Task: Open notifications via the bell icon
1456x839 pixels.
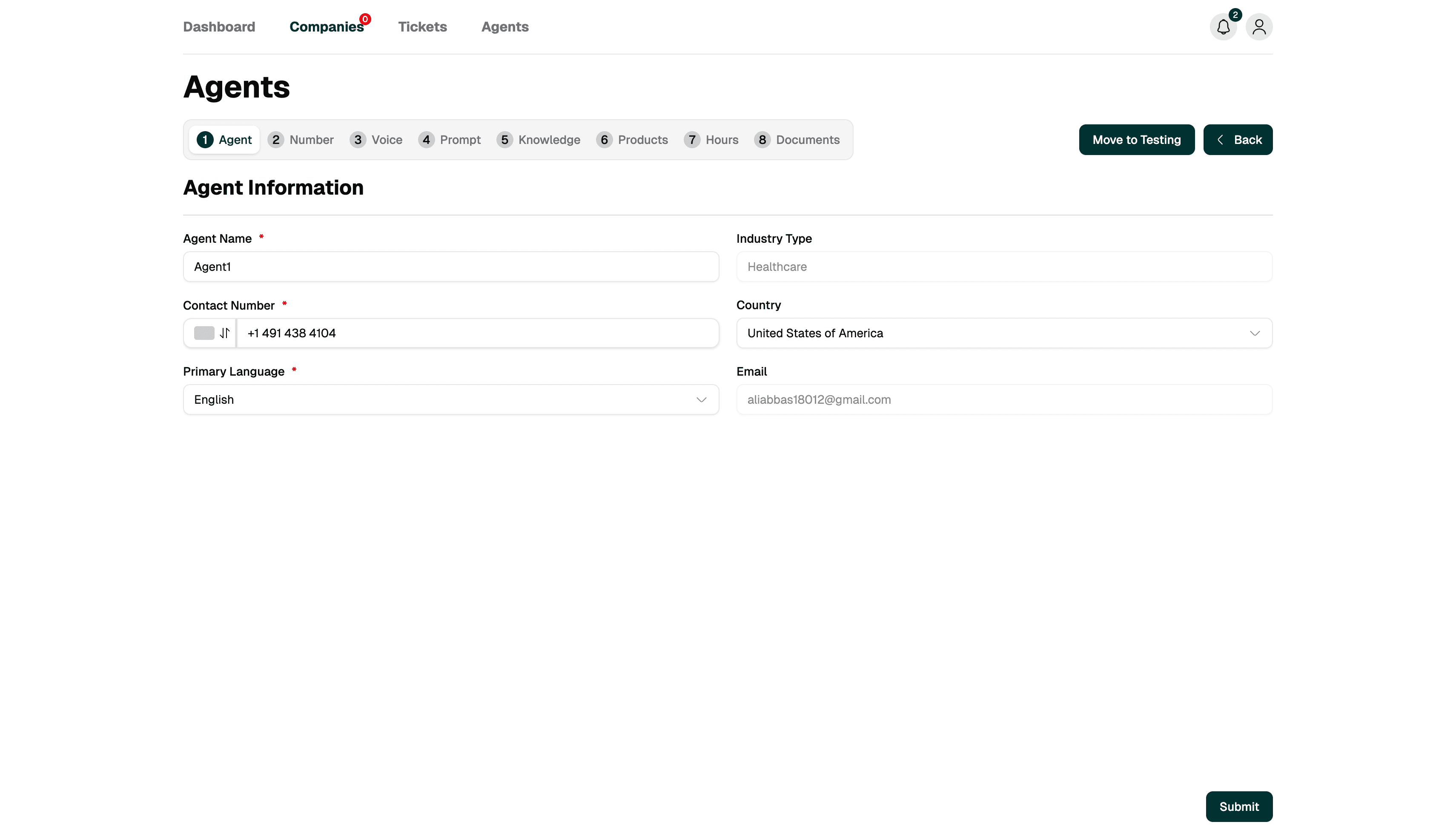Action: pyautogui.click(x=1223, y=26)
